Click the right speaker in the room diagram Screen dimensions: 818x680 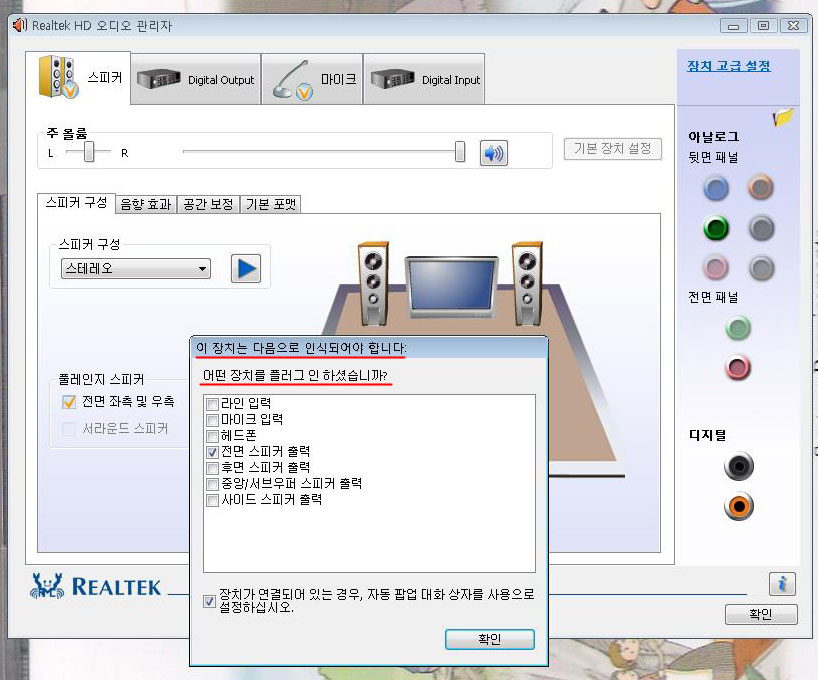(x=527, y=283)
